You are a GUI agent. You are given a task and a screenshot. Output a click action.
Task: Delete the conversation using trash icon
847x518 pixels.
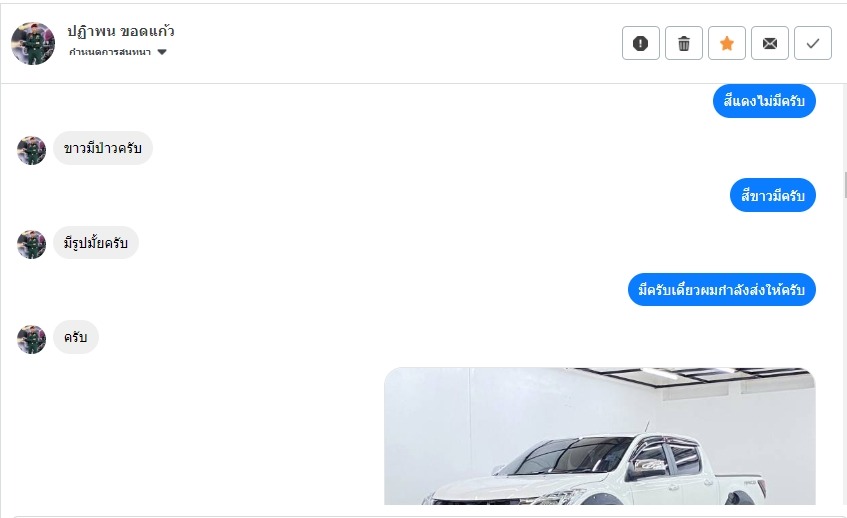[x=684, y=43]
